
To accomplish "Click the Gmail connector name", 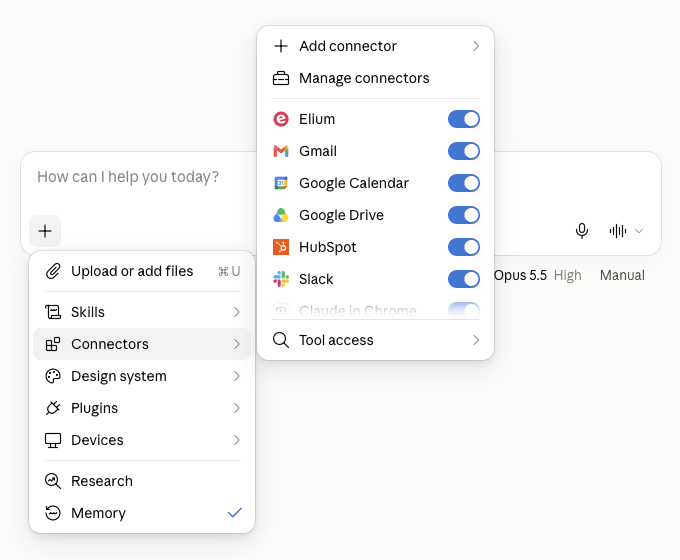I will [x=318, y=151].
